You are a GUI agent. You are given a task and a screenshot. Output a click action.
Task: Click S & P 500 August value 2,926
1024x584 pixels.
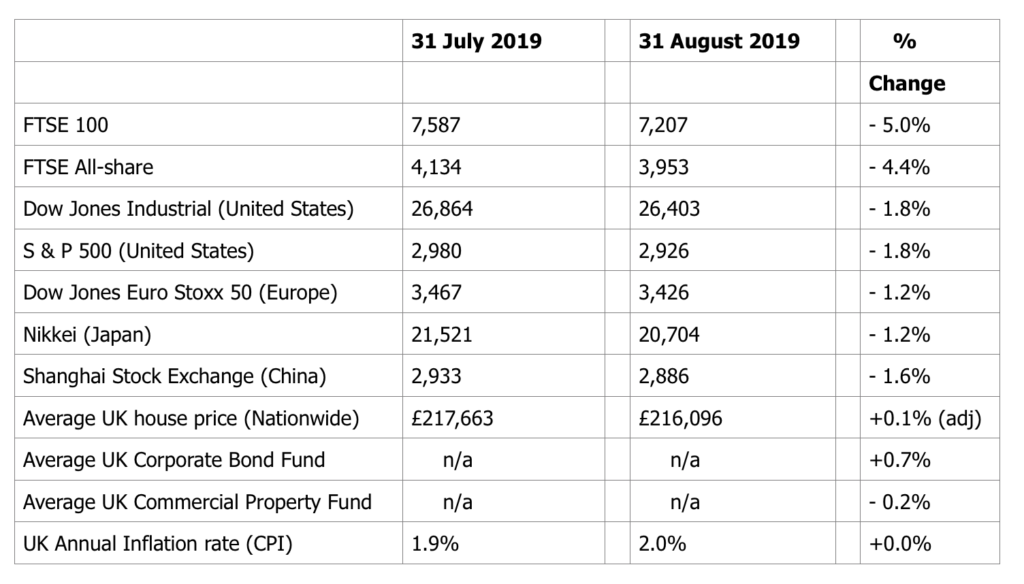point(664,251)
